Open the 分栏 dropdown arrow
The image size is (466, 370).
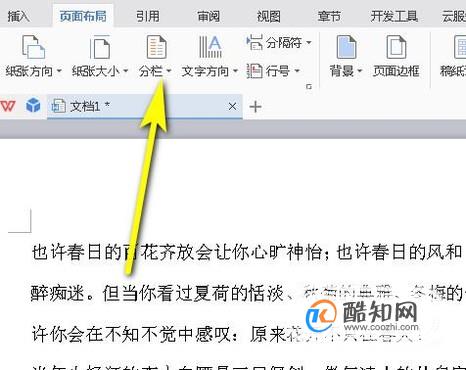coord(169,71)
